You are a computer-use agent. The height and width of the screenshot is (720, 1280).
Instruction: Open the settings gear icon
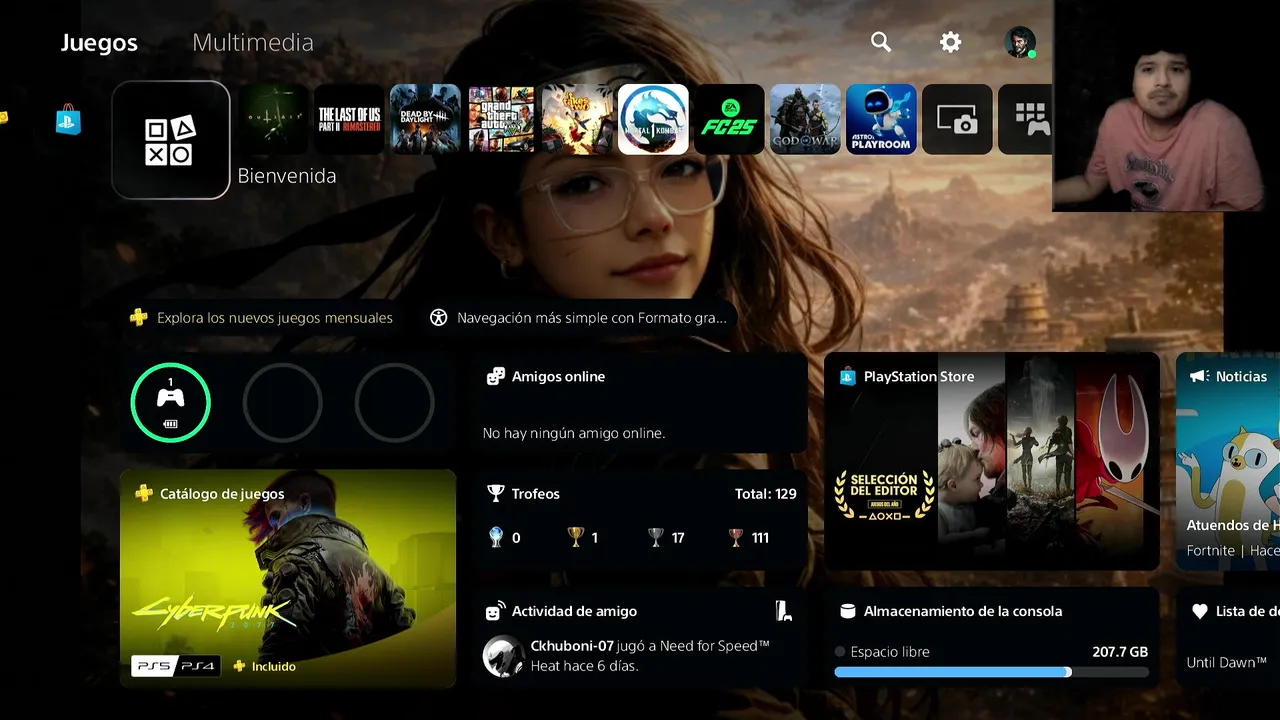point(950,42)
